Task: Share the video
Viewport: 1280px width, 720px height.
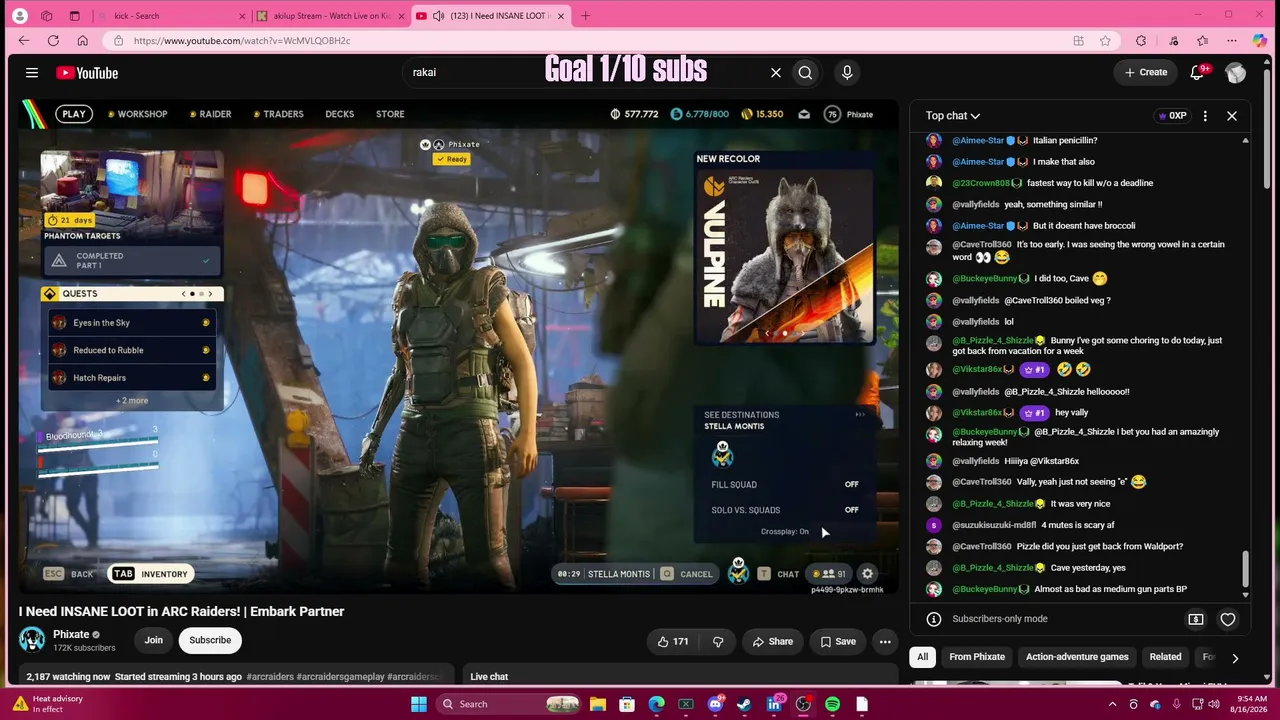Action: click(x=772, y=641)
